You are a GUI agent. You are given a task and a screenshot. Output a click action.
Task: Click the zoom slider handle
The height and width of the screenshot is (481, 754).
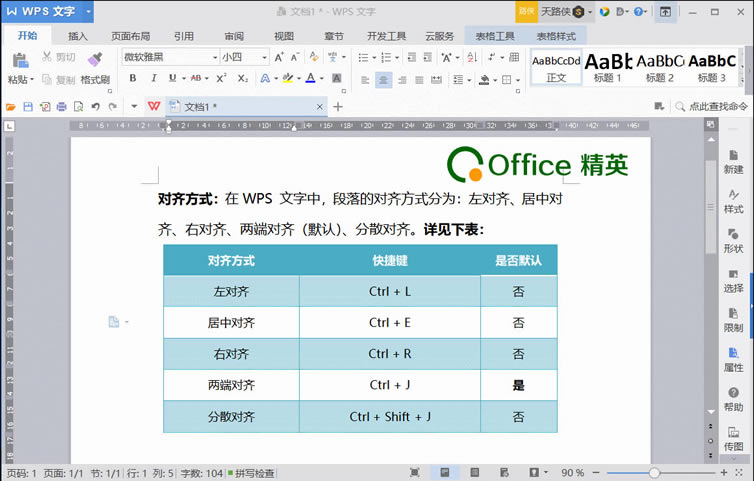[x=654, y=473]
